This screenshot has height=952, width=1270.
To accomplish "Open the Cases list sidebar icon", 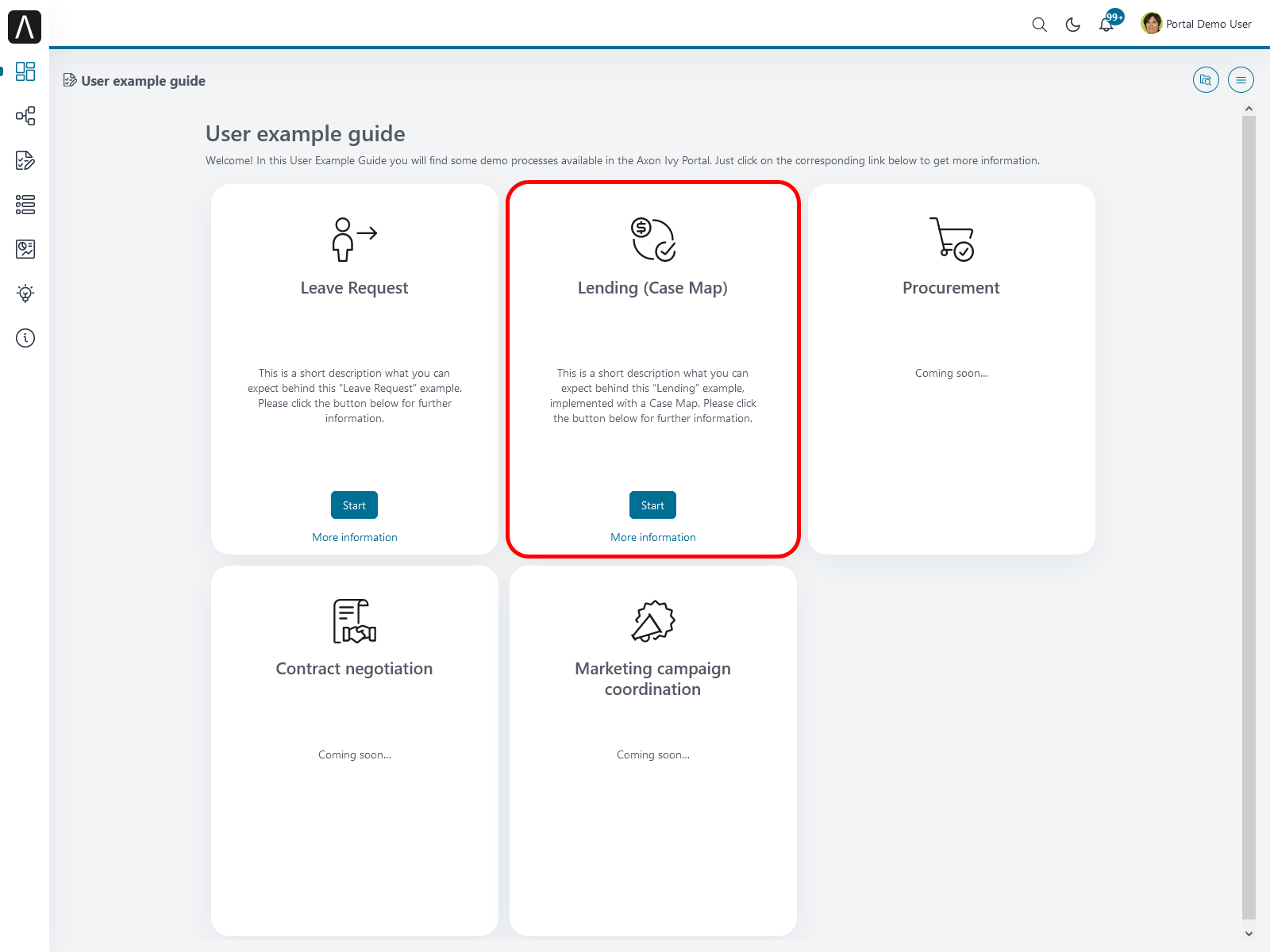I will (25, 205).
